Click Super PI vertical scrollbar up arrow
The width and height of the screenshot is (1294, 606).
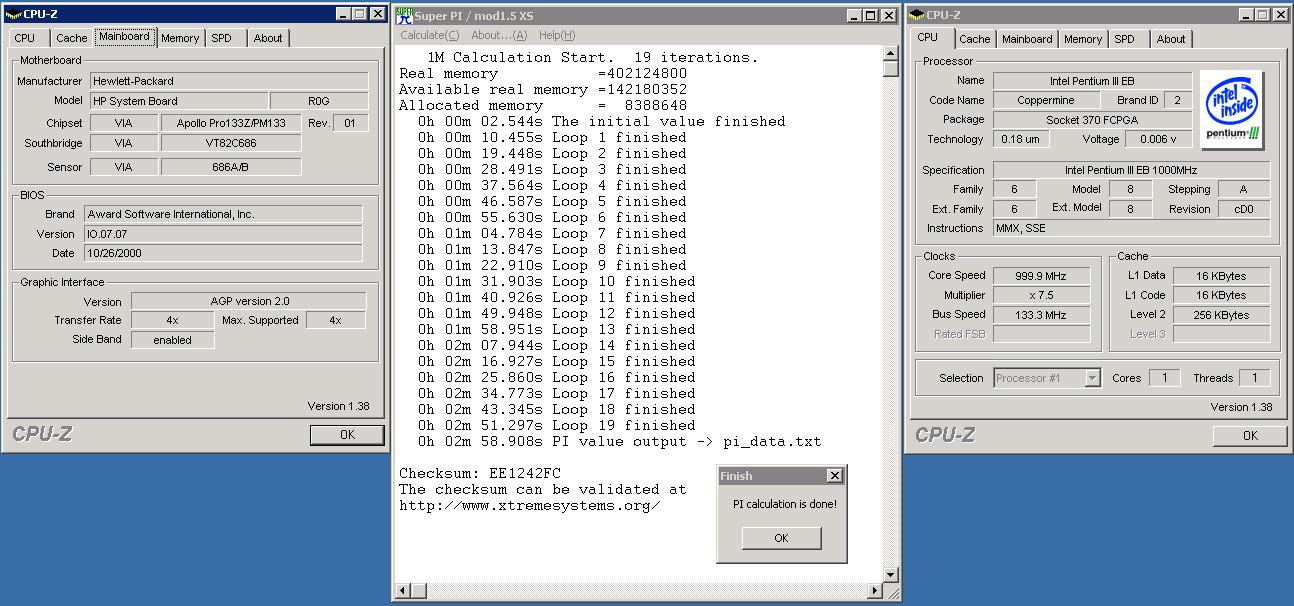click(x=890, y=53)
